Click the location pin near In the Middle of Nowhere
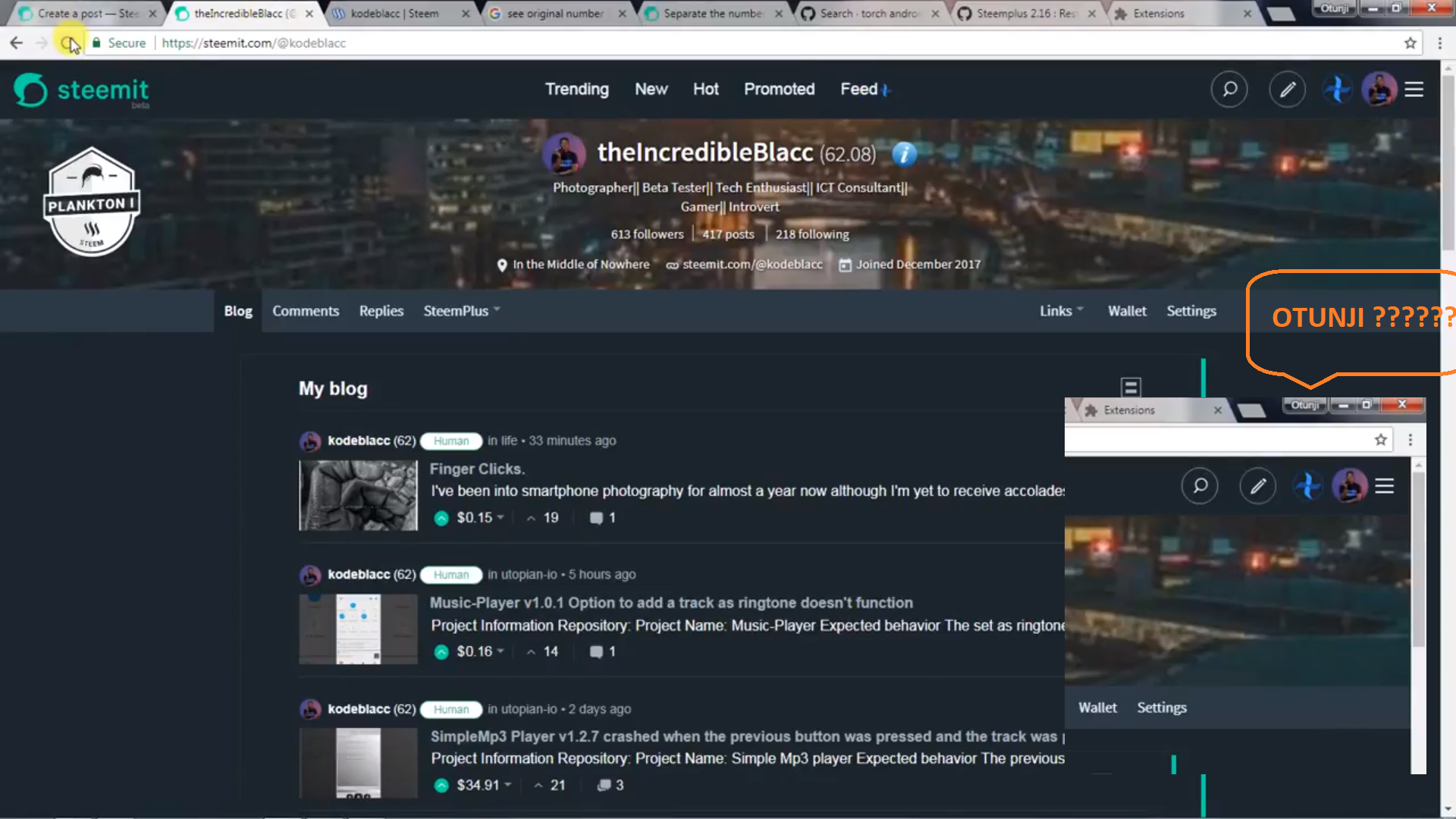Viewport: 1456px width, 819px height. [x=502, y=265]
